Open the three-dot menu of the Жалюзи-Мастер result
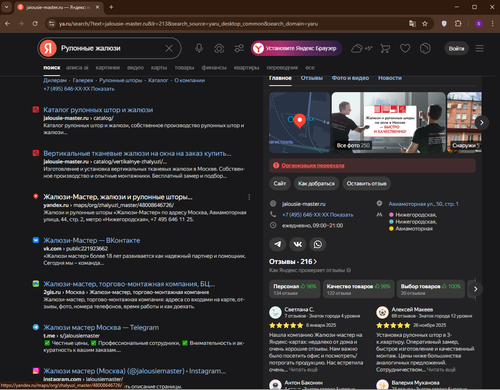 point(249,197)
